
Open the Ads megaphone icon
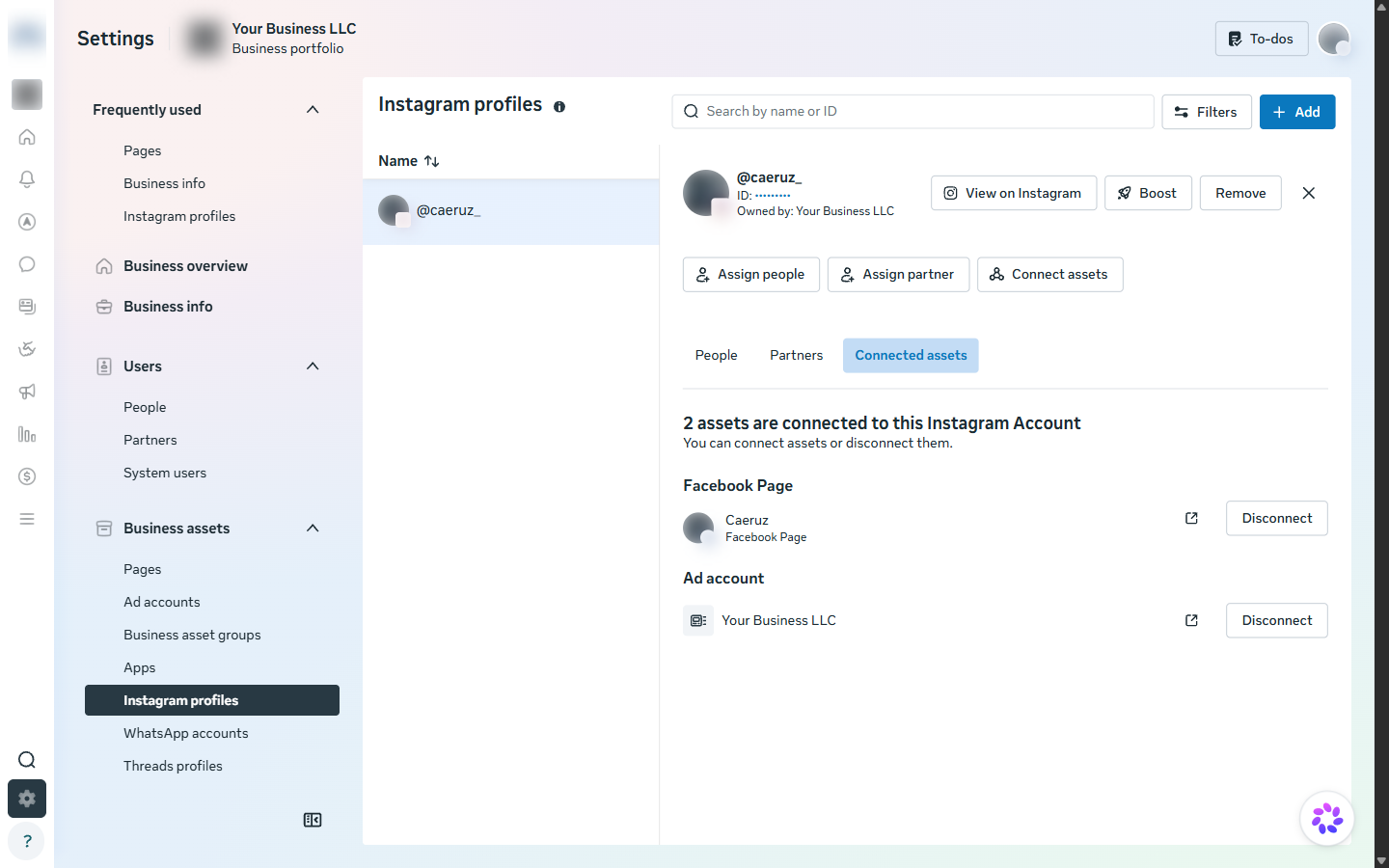[x=27, y=392]
